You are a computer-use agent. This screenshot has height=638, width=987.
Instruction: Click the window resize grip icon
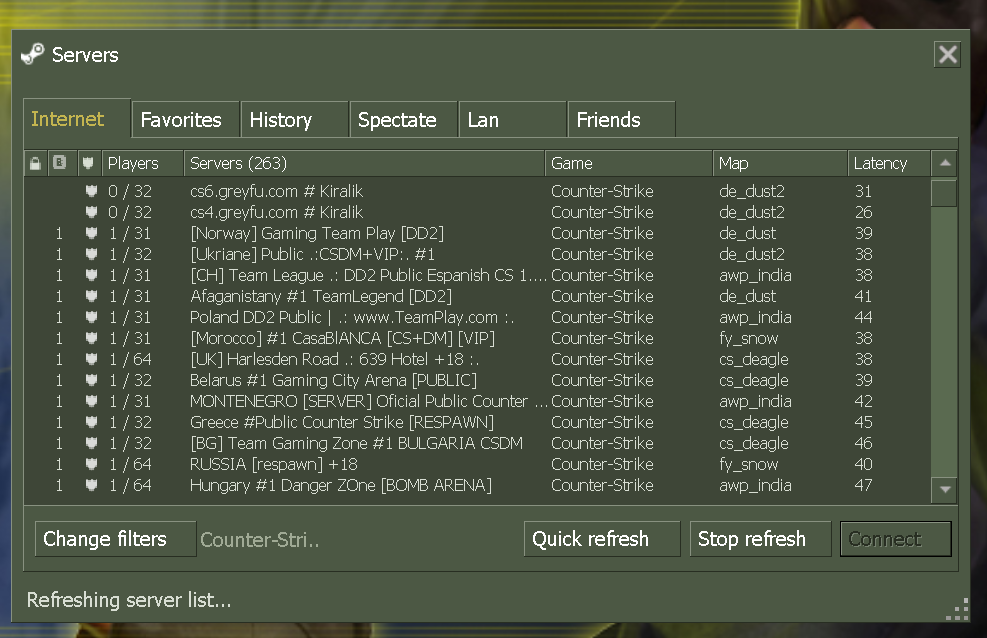[958, 610]
